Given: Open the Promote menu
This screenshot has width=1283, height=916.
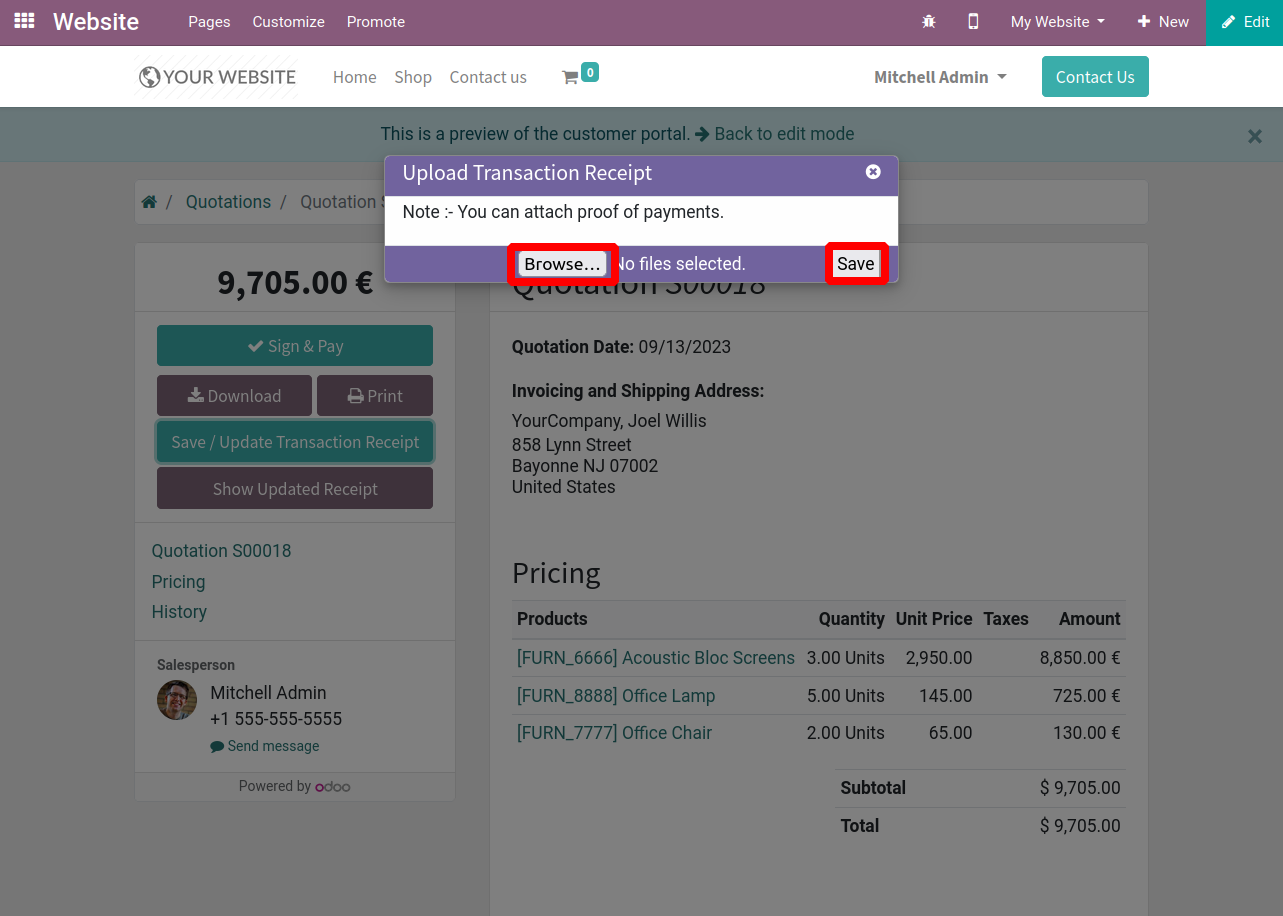Looking at the screenshot, I should tap(376, 22).
